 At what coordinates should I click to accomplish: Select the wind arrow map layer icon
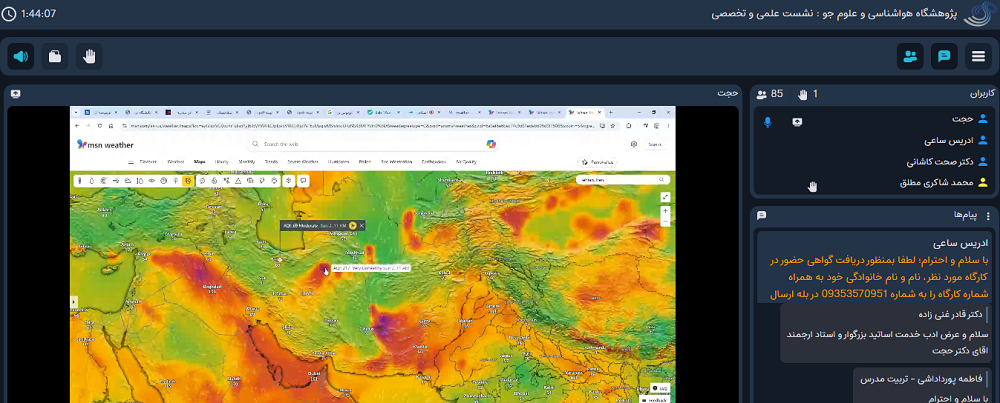point(116,180)
